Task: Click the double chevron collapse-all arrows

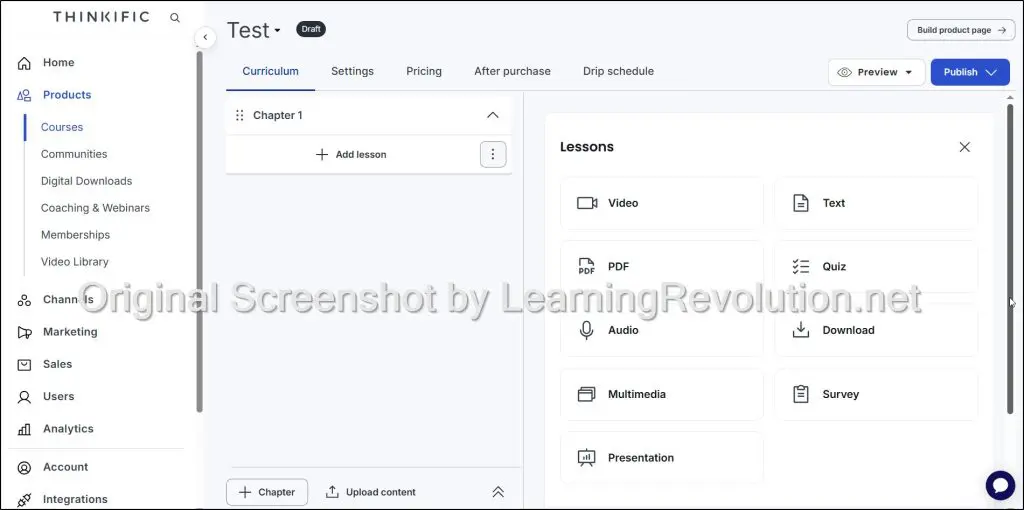Action: (498, 492)
